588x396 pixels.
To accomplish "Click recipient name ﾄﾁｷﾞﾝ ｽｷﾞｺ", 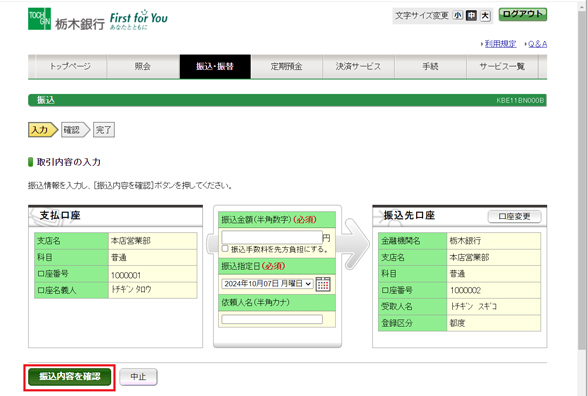I will click(473, 306).
